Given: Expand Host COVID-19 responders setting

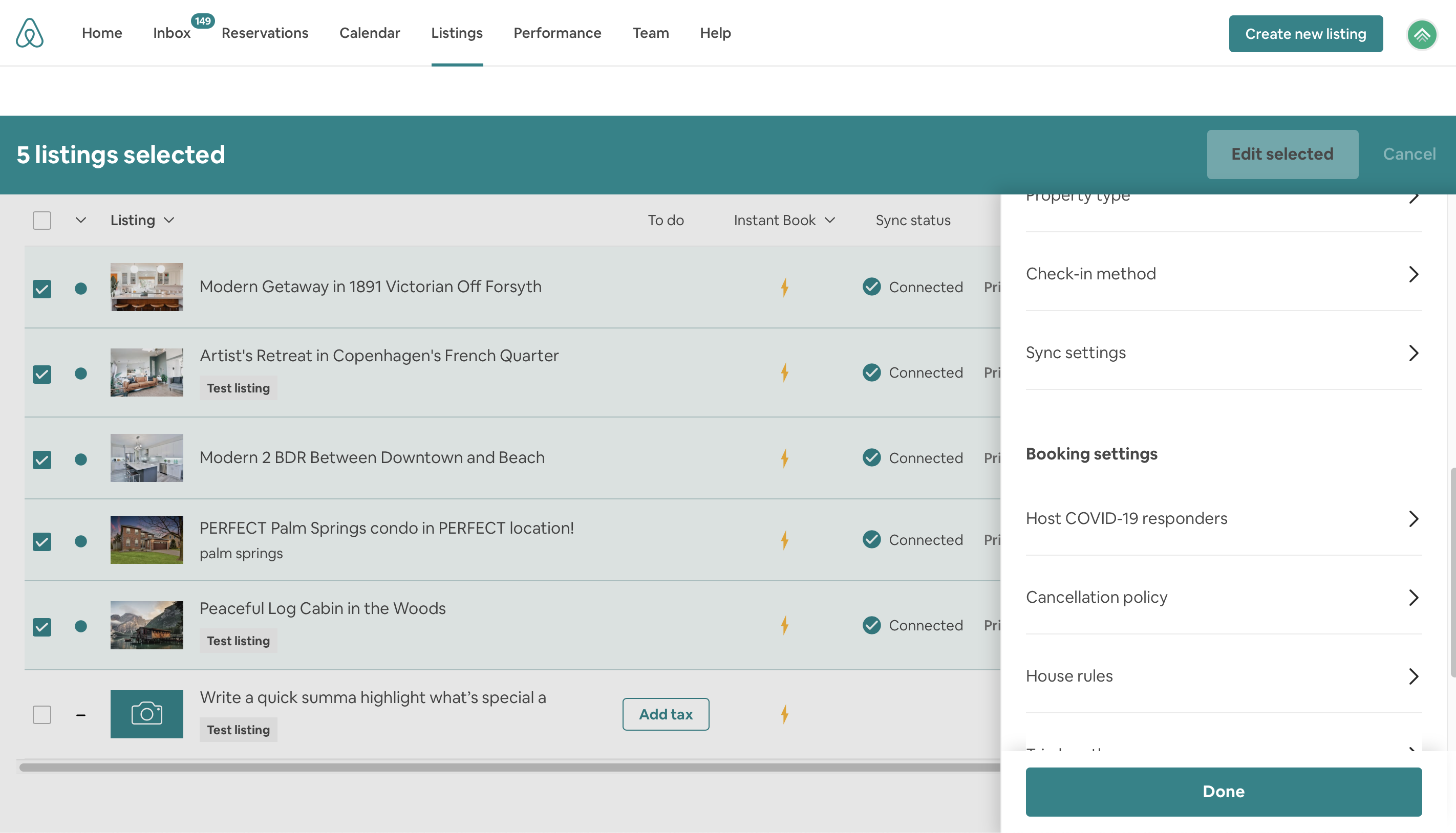Looking at the screenshot, I should [x=1224, y=518].
